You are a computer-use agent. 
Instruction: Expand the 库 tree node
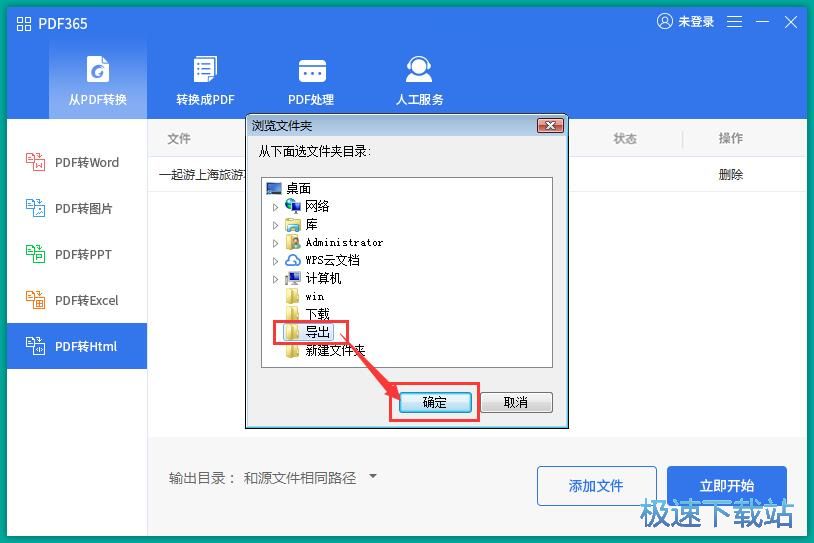(275, 225)
